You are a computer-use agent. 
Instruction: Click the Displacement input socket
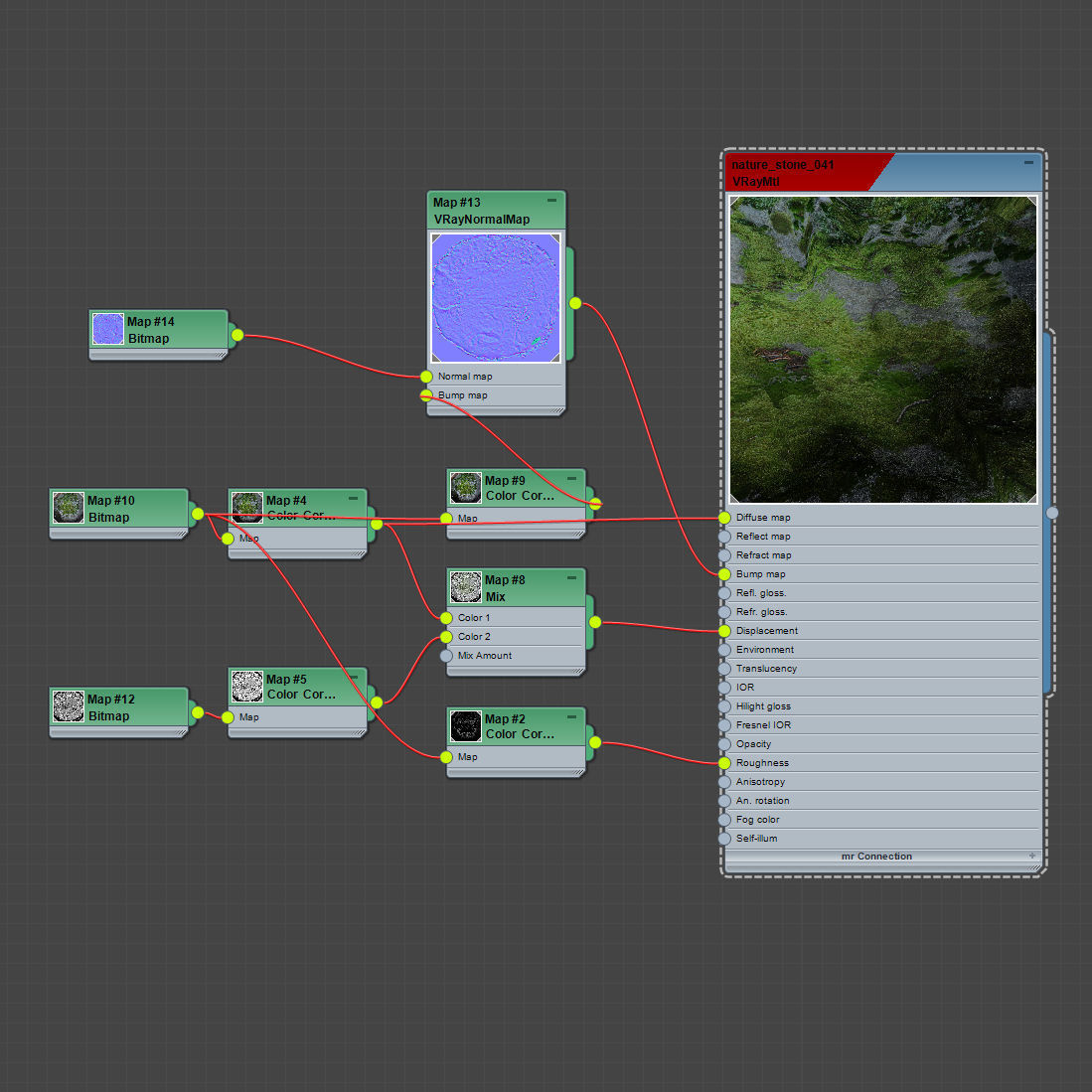pyautogui.click(x=725, y=631)
